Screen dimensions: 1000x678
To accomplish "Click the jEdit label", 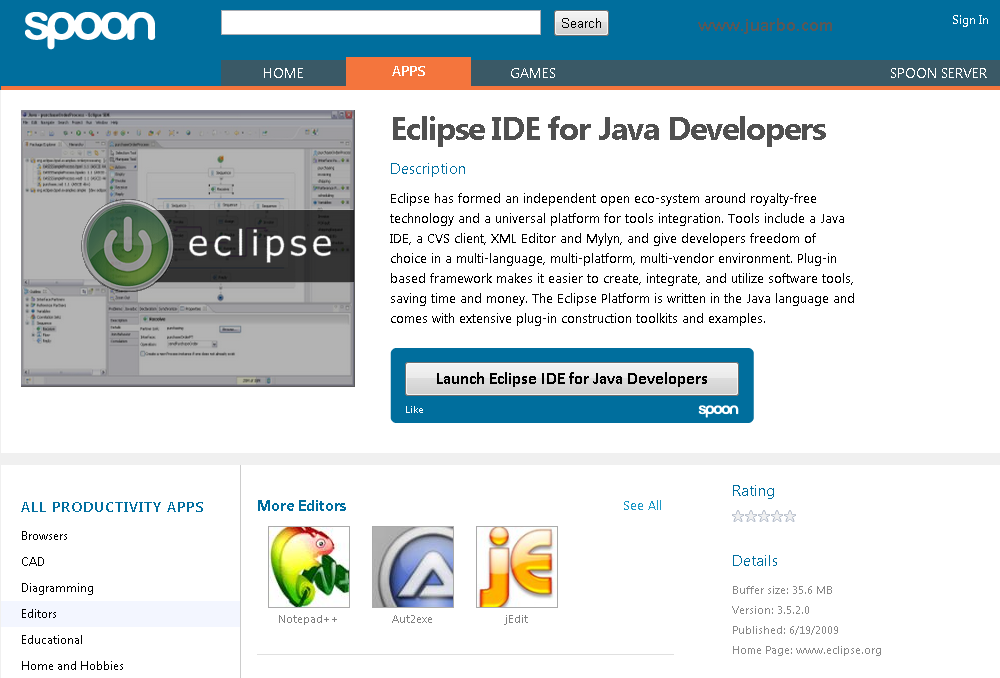I will coord(516,619).
